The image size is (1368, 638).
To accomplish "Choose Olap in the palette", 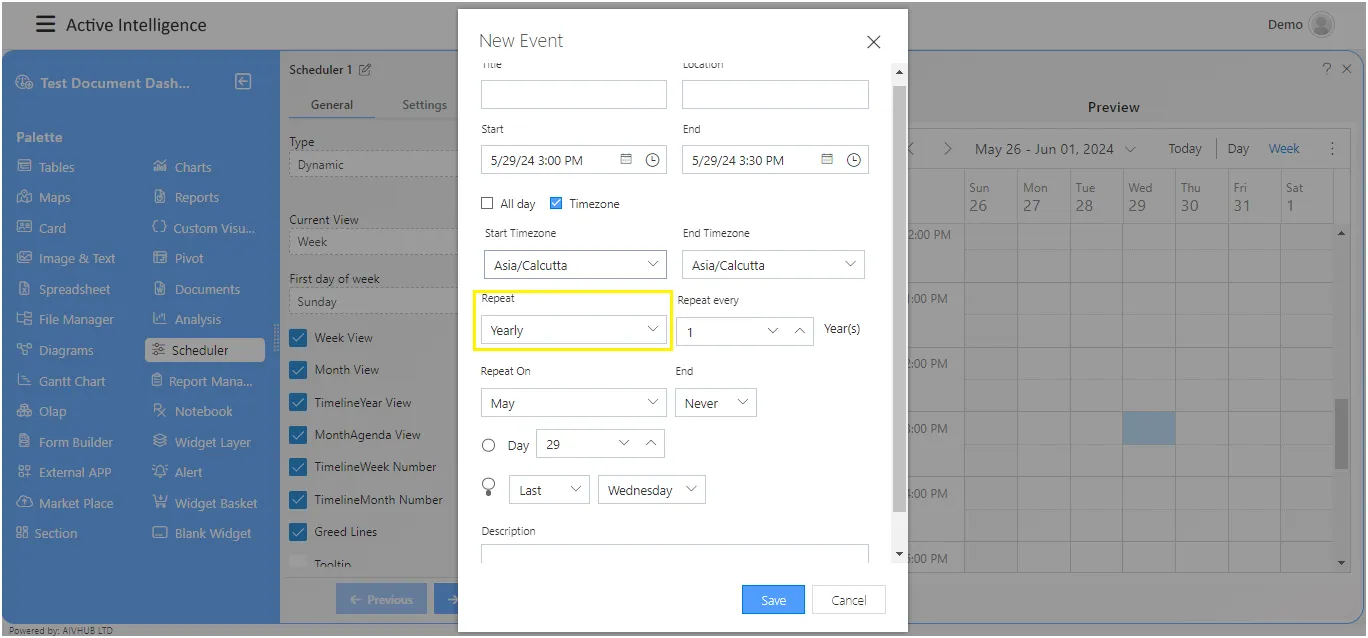I will [42, 411].
